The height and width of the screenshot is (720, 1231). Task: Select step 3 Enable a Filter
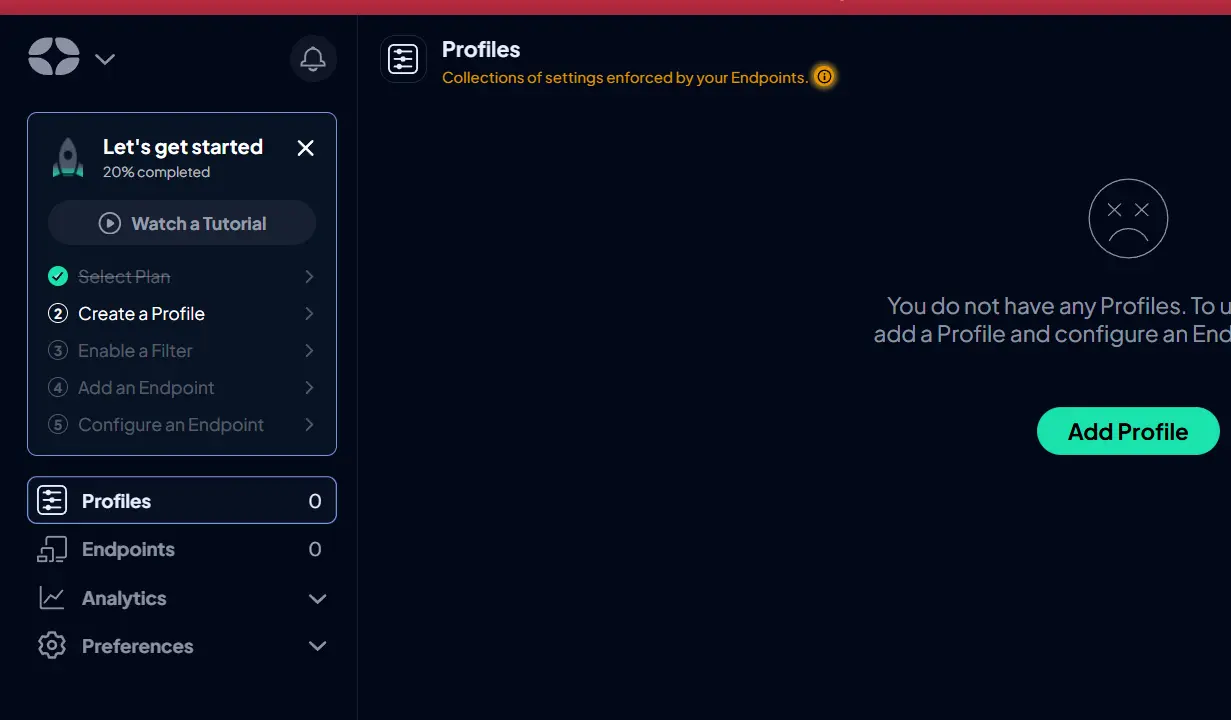[x=182, y=351]
